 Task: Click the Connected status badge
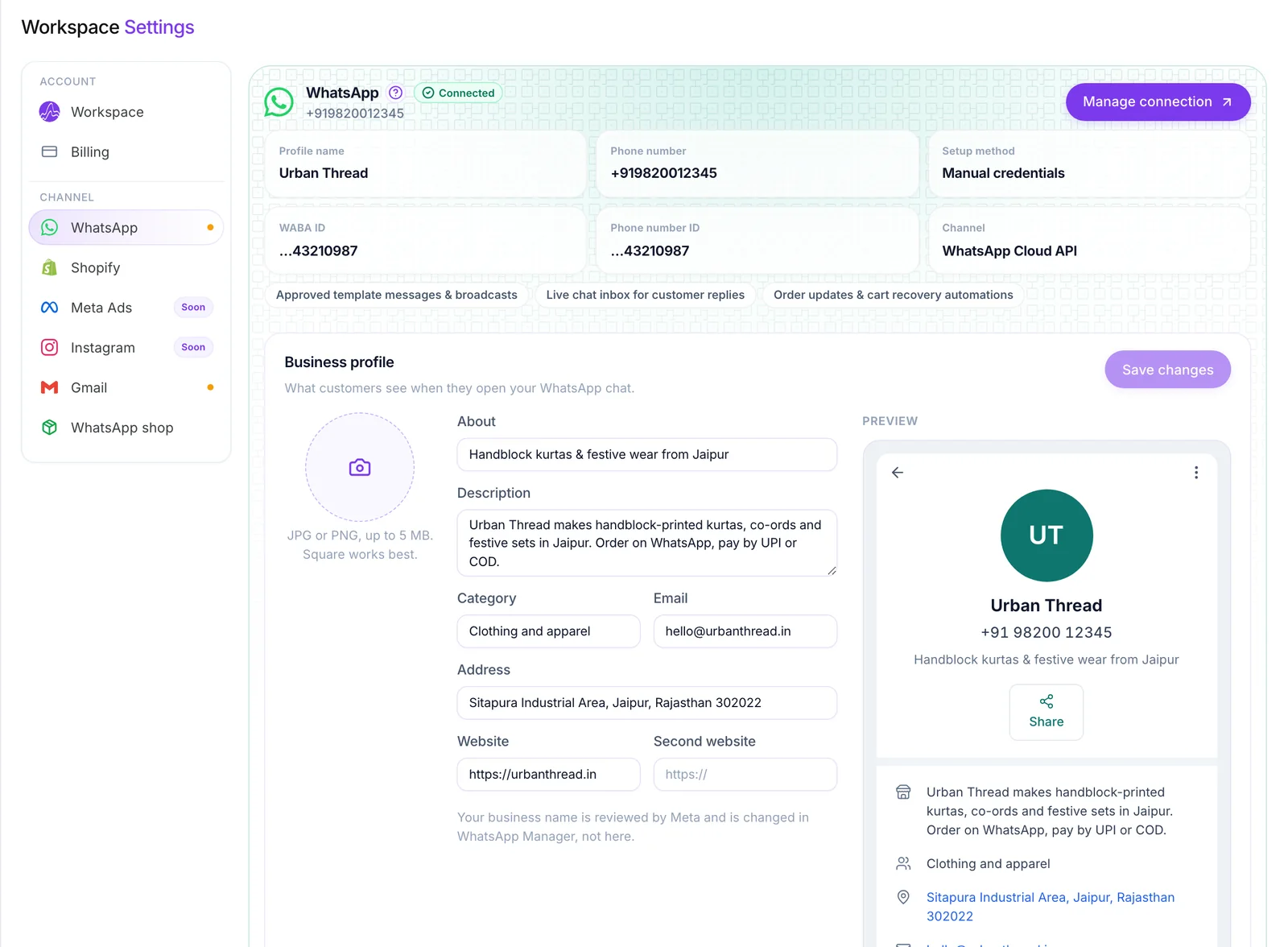[458, 93]
